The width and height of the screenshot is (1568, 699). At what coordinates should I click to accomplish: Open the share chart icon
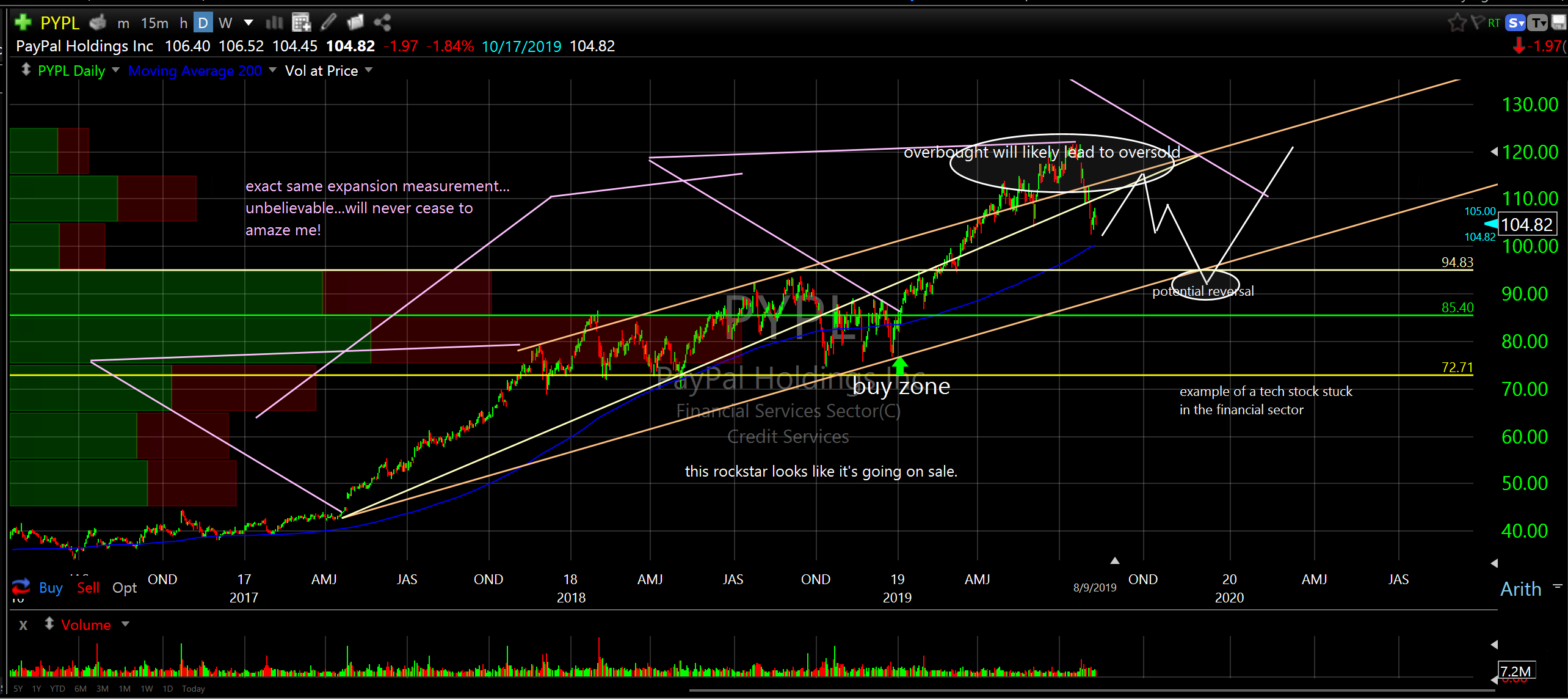382,23
